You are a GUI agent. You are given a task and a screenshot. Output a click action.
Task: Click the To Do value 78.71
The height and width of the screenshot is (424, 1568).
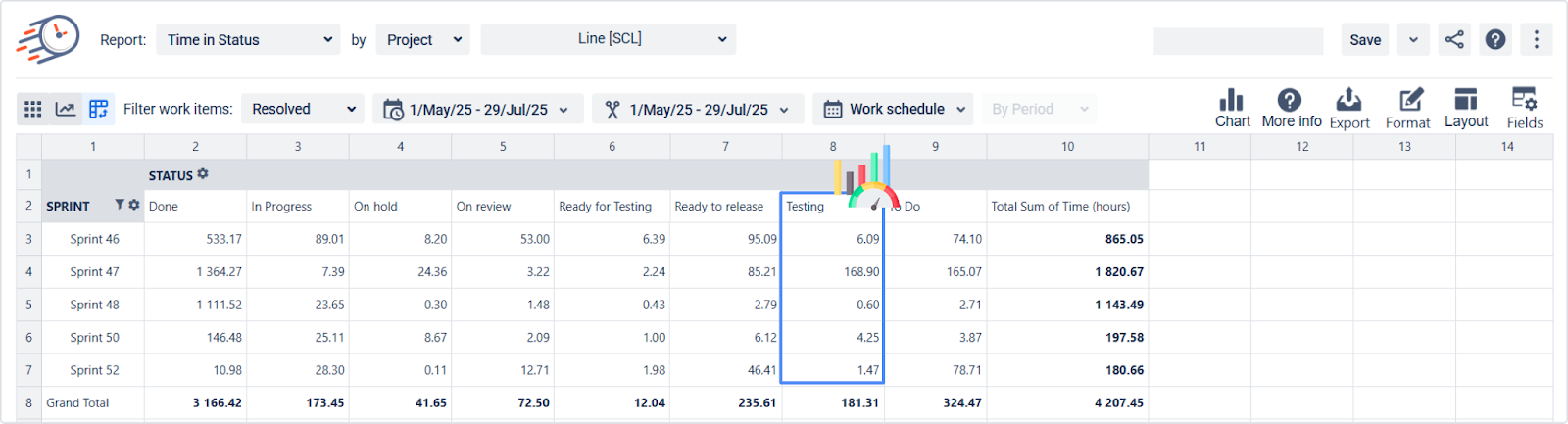936,370
